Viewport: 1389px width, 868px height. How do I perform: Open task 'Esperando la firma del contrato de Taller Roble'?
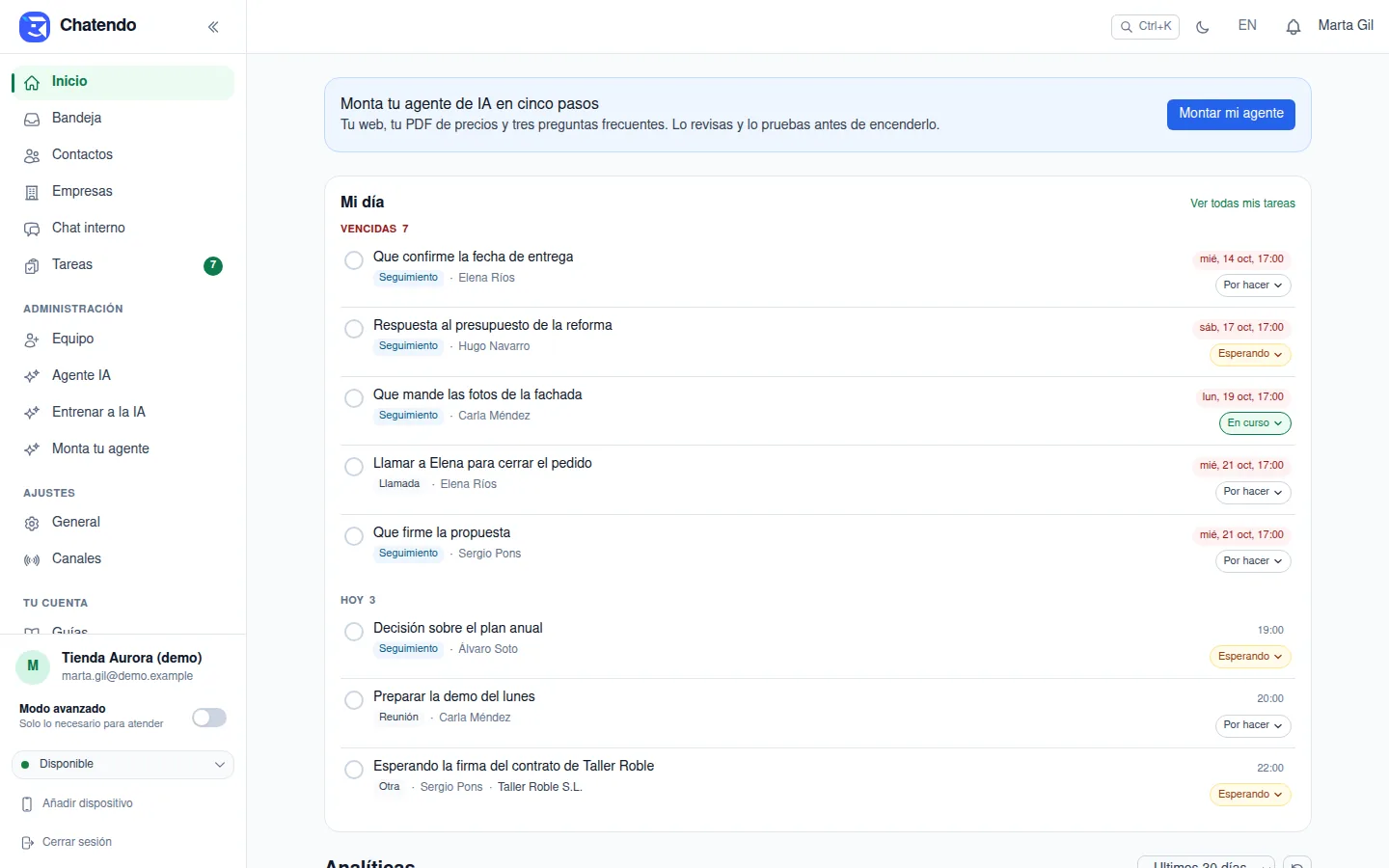coord(513,767)
